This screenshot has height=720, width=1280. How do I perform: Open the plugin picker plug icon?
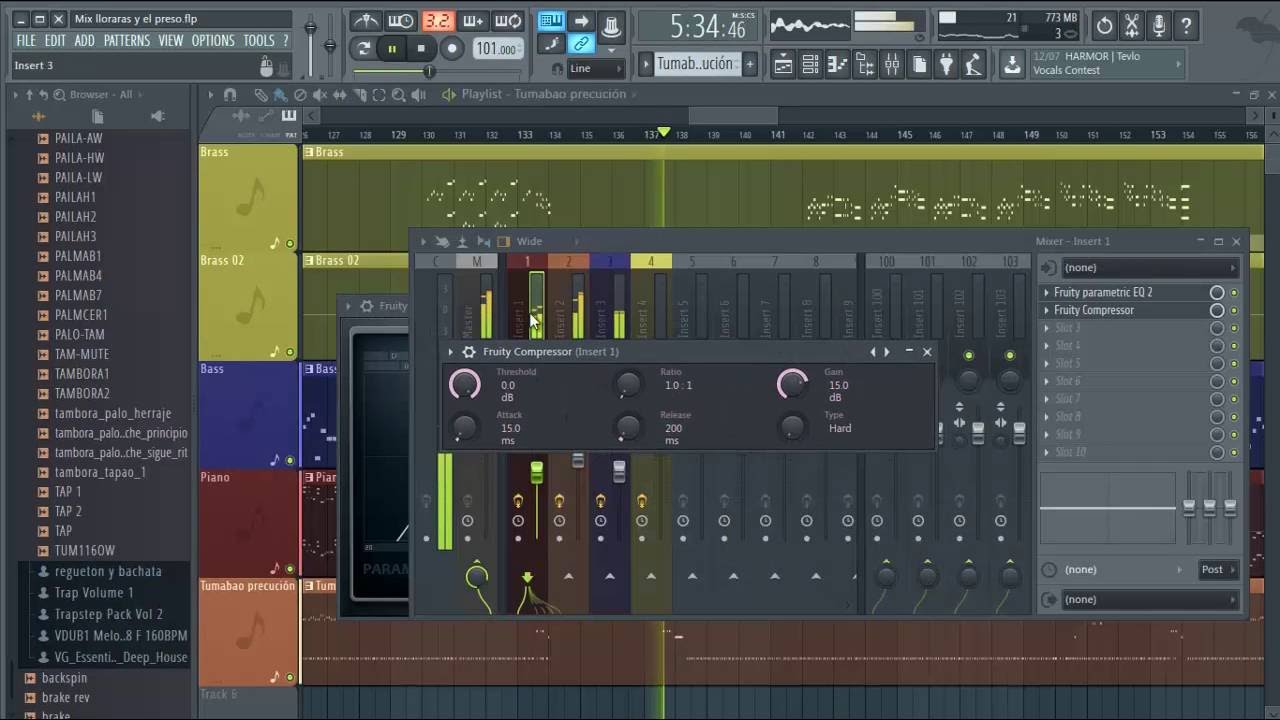click(x=946, y=65)
